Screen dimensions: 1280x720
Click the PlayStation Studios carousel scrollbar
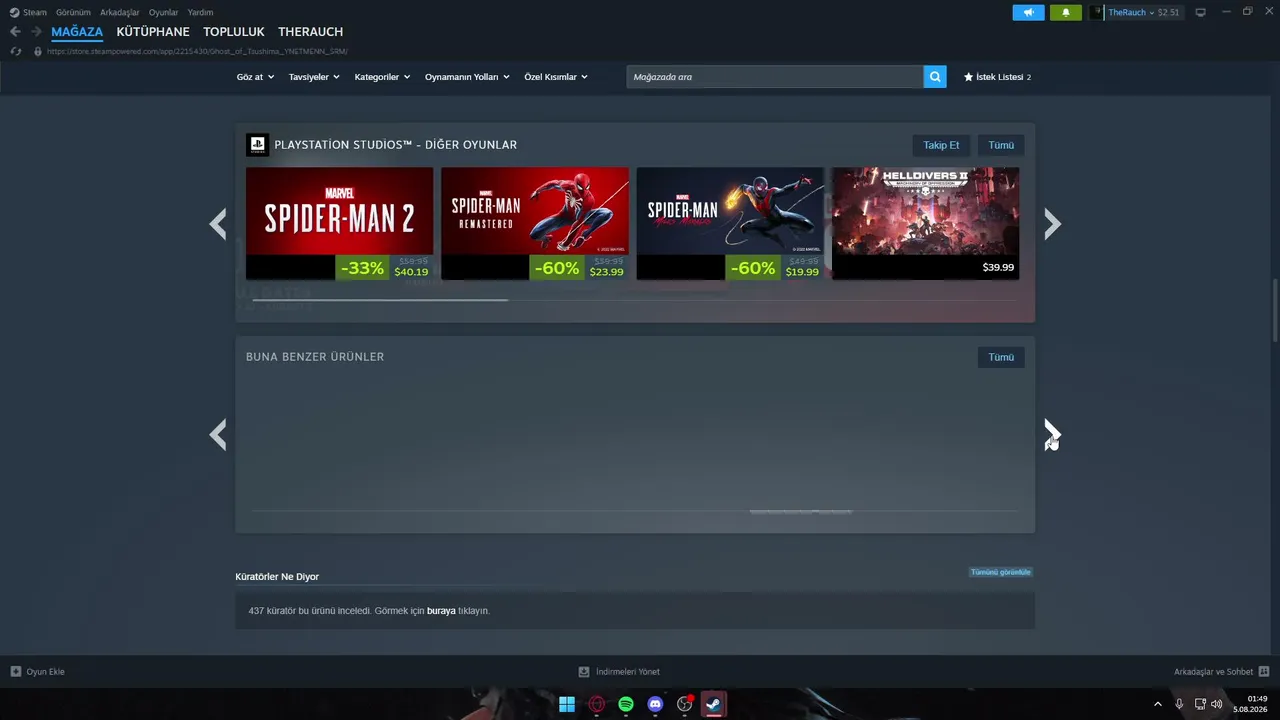[x=380, y=300]
